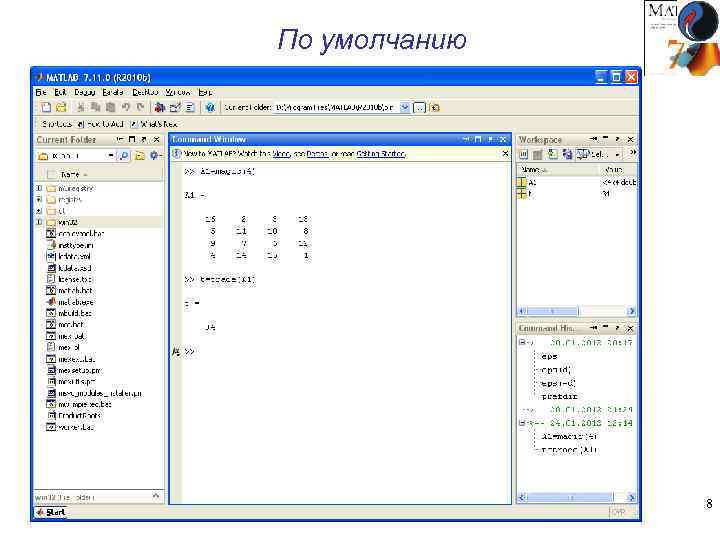
Task: Select the eps entry in Command History
Action: click(x=549, y=356)
